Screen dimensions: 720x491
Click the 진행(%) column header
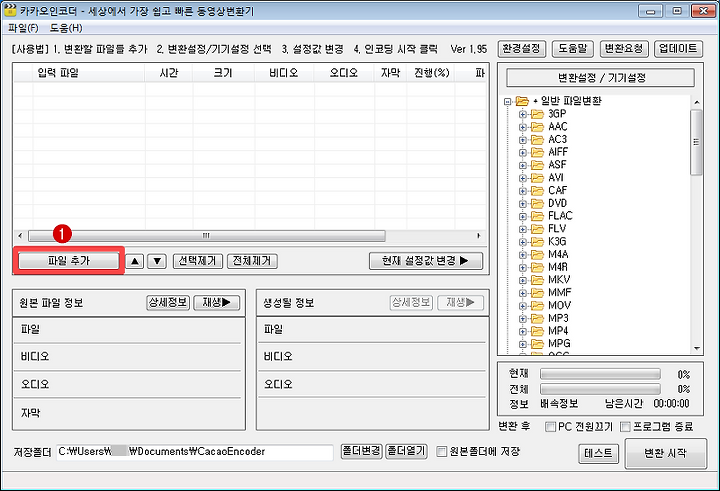[x=431, y=73]
